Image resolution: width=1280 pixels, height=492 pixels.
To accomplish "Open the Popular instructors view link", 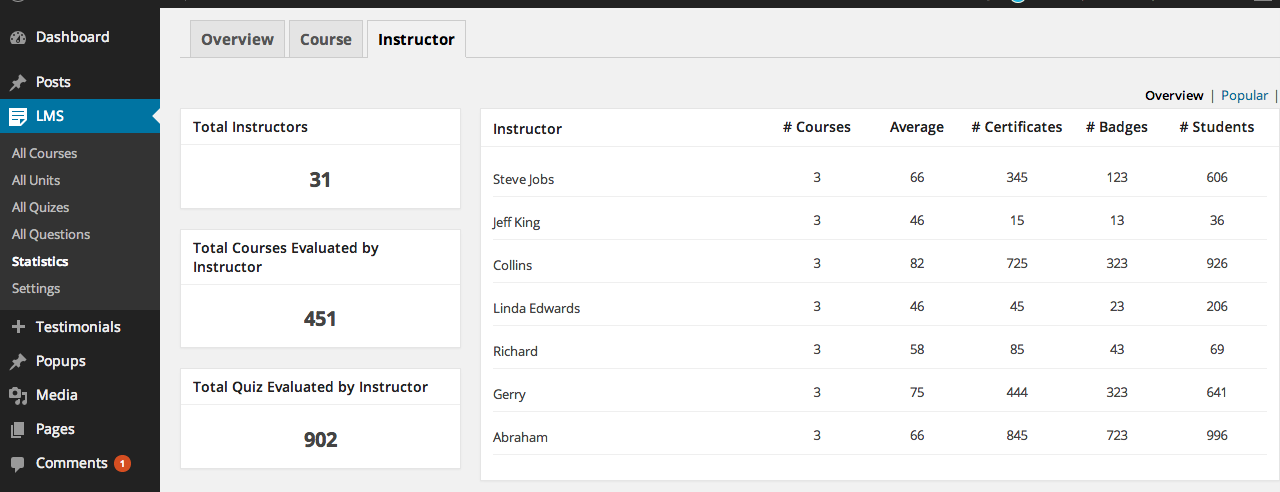I will (x=1244, y=96).
